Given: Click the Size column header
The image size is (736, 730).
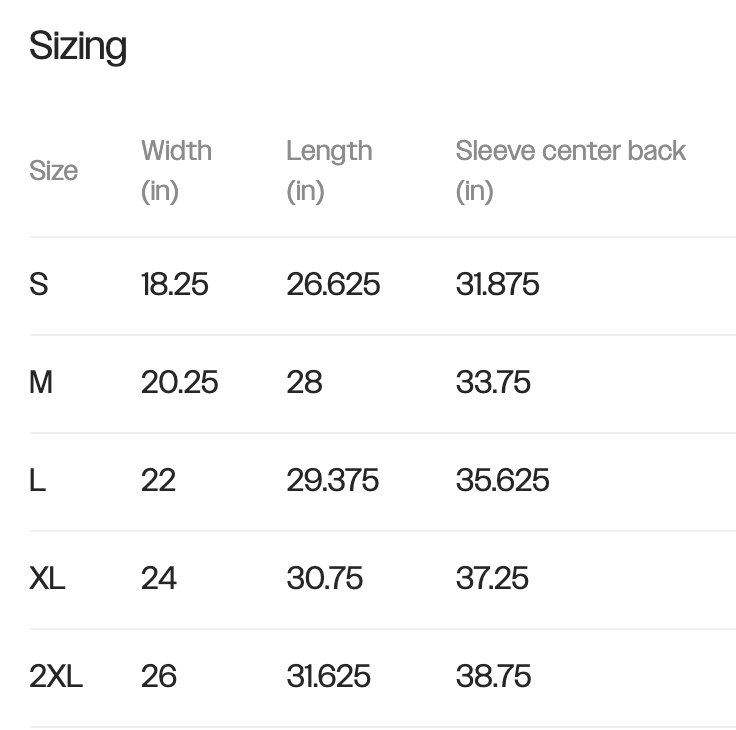Looking at the screenshot, I should (53, 171).
